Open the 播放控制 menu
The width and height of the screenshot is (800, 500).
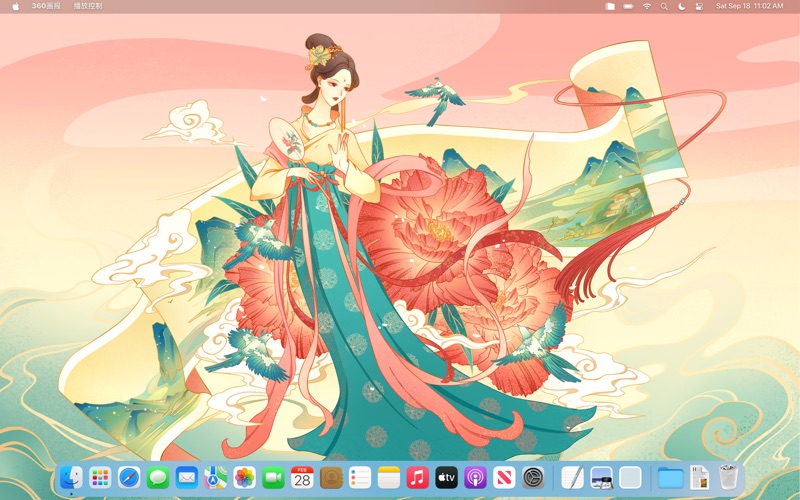coord(88,6)
